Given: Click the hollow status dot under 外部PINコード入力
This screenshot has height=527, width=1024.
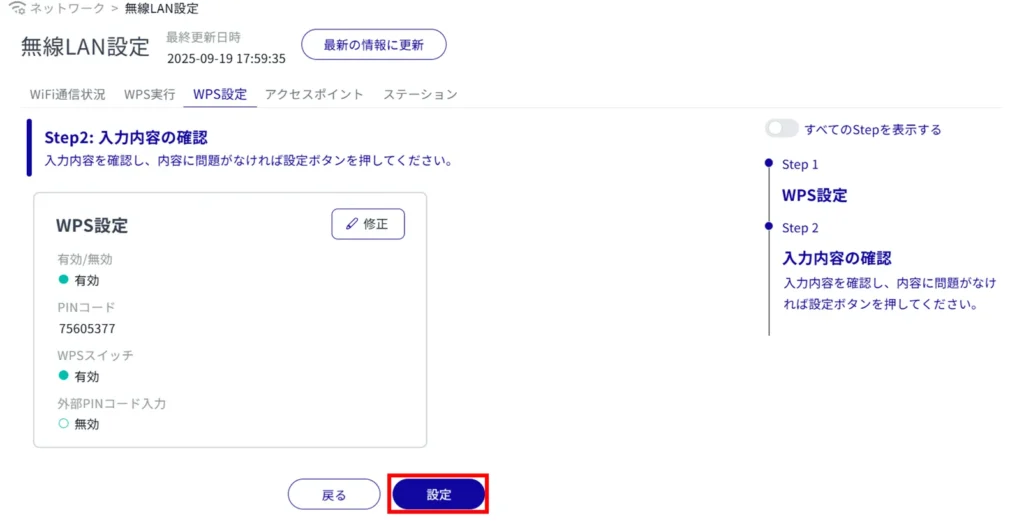Looking at the screenshot, I should (x=63, y=424).
